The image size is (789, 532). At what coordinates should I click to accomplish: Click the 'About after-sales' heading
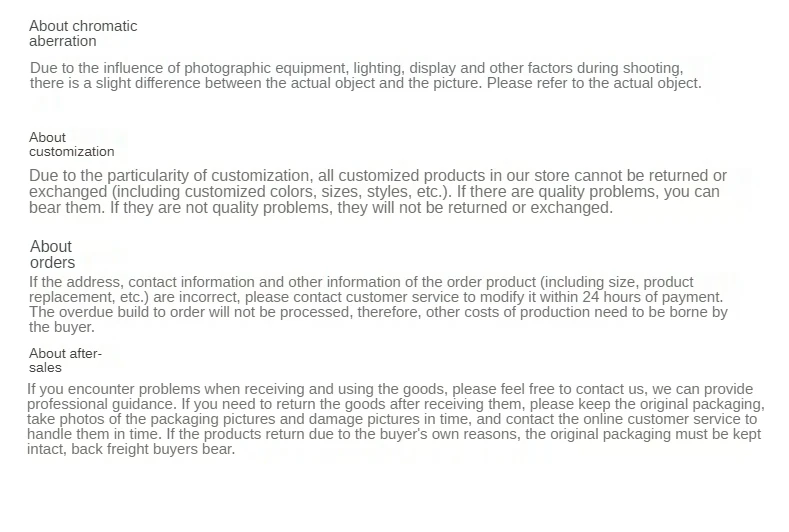tap(65, 360)
